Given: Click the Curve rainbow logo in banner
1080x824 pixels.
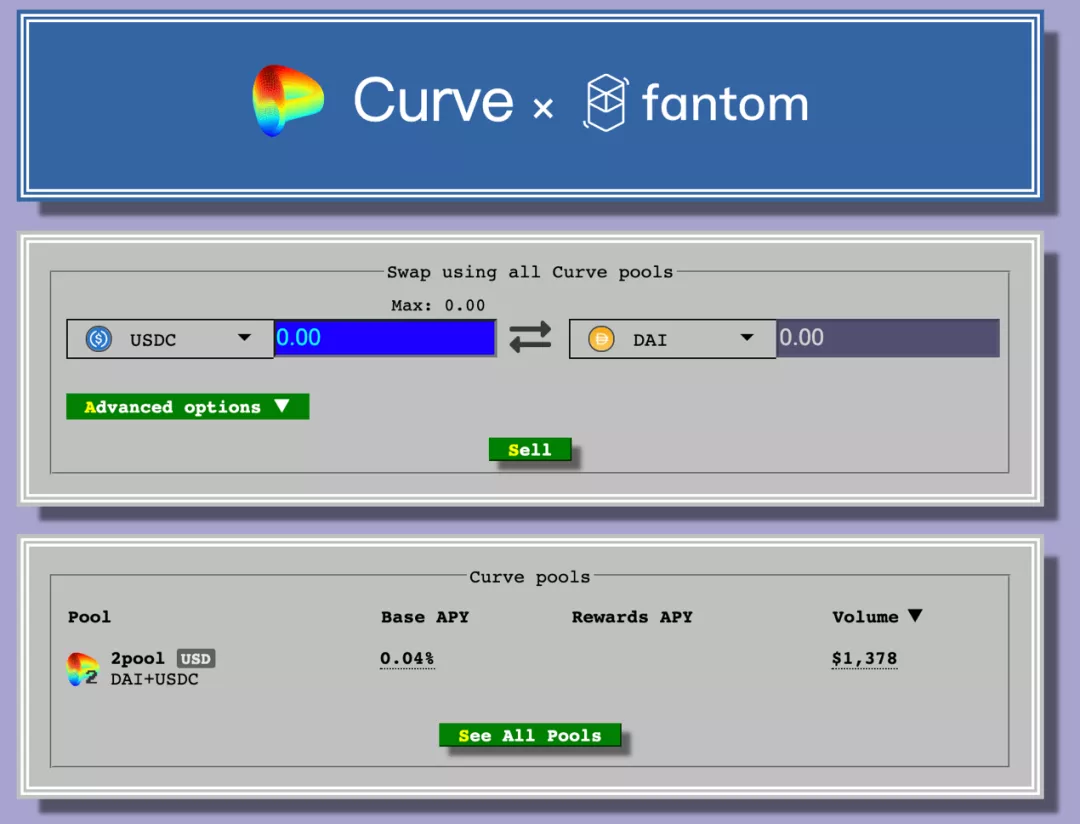Looking at the screenshot, I should 289,101.
